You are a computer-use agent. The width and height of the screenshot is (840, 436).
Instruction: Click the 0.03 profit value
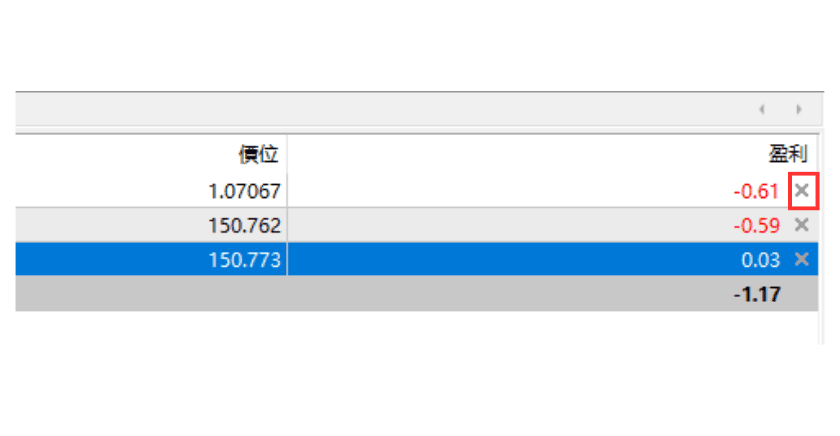760,260
